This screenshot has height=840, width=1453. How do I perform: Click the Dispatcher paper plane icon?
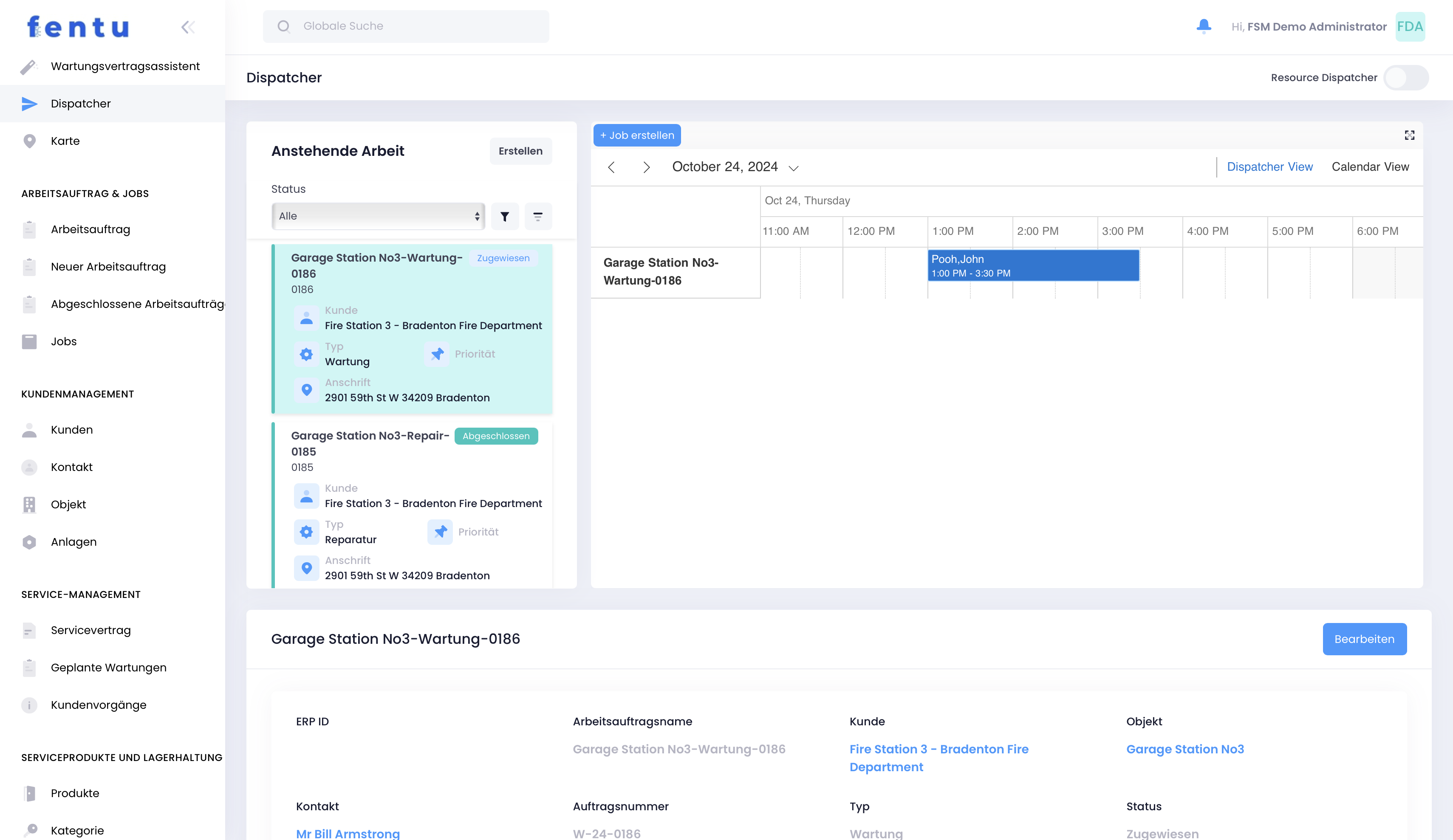[x=29, y=104]
